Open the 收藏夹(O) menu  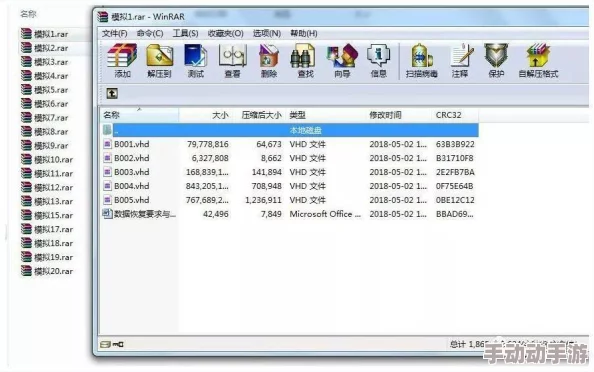pyautogui.click(x=225, y=33)
